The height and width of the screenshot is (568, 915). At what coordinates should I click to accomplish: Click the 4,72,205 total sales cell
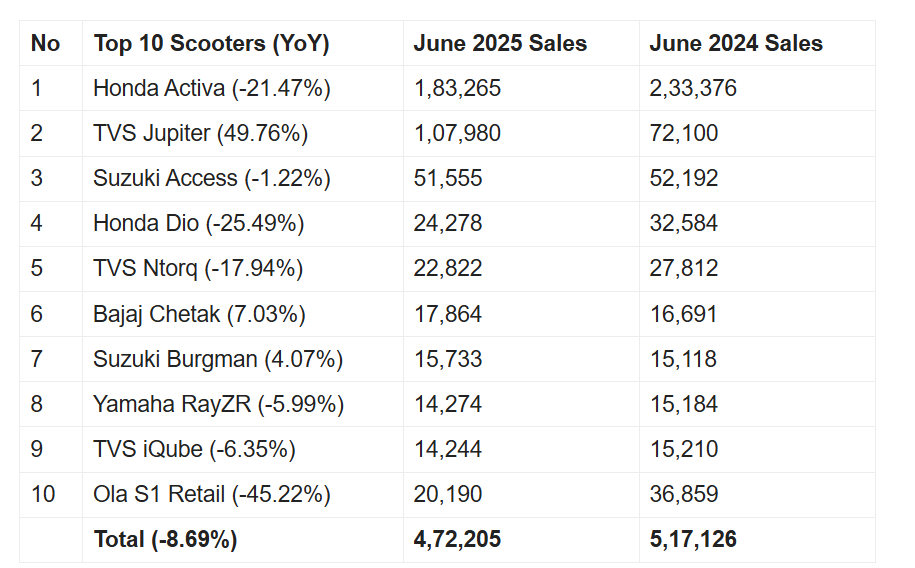(x=457, y=540)
